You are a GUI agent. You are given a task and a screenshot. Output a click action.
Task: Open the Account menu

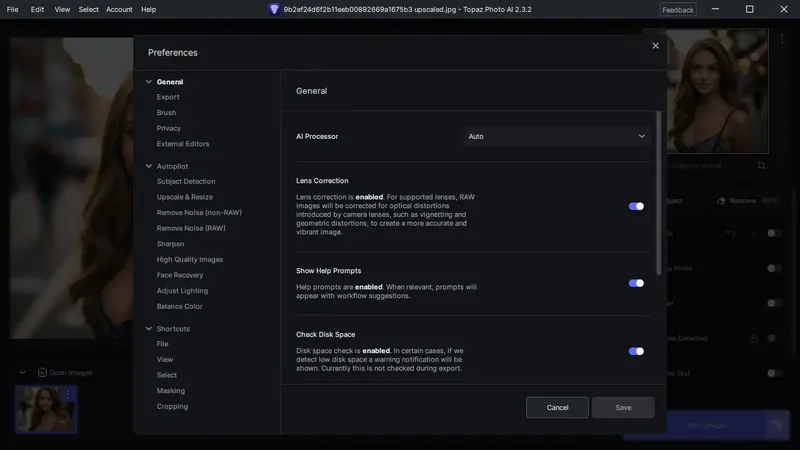119,9
